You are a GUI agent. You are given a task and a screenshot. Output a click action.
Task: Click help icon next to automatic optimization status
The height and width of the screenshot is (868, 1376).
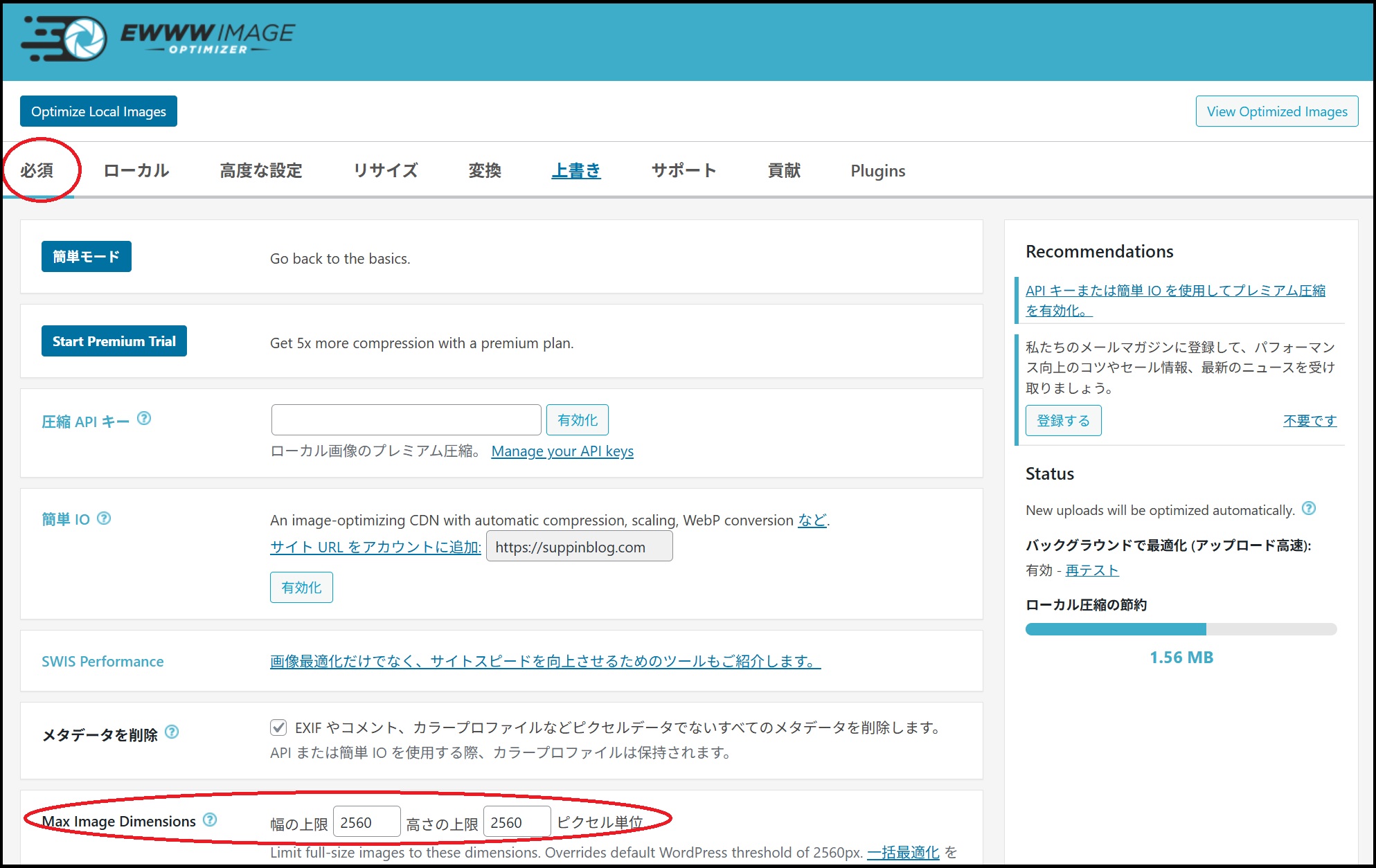1310,510
